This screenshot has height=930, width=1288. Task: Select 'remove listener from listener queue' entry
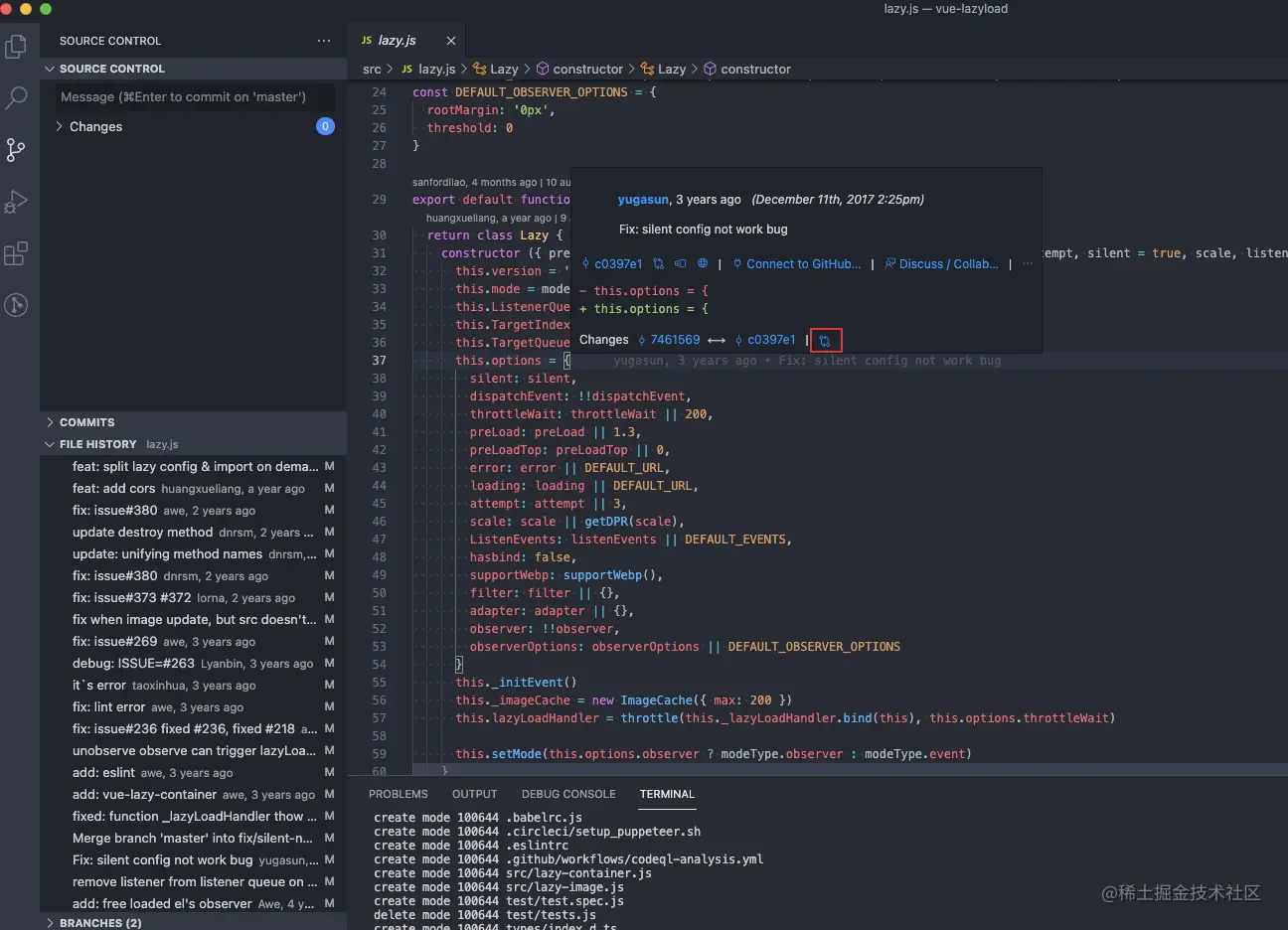click(193, 882)
